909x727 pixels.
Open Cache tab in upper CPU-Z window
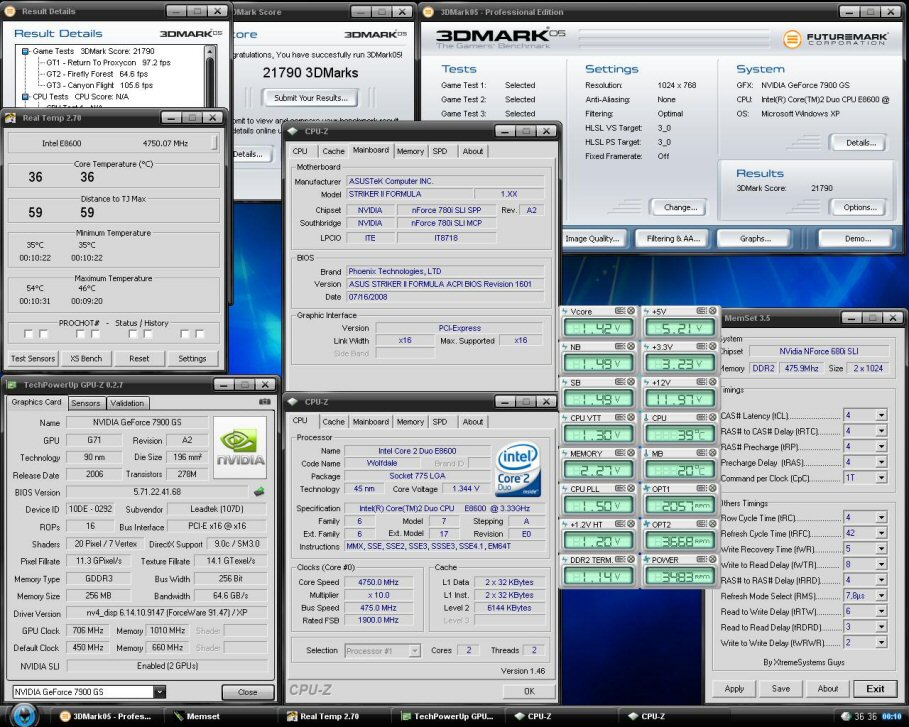point(333,151)
